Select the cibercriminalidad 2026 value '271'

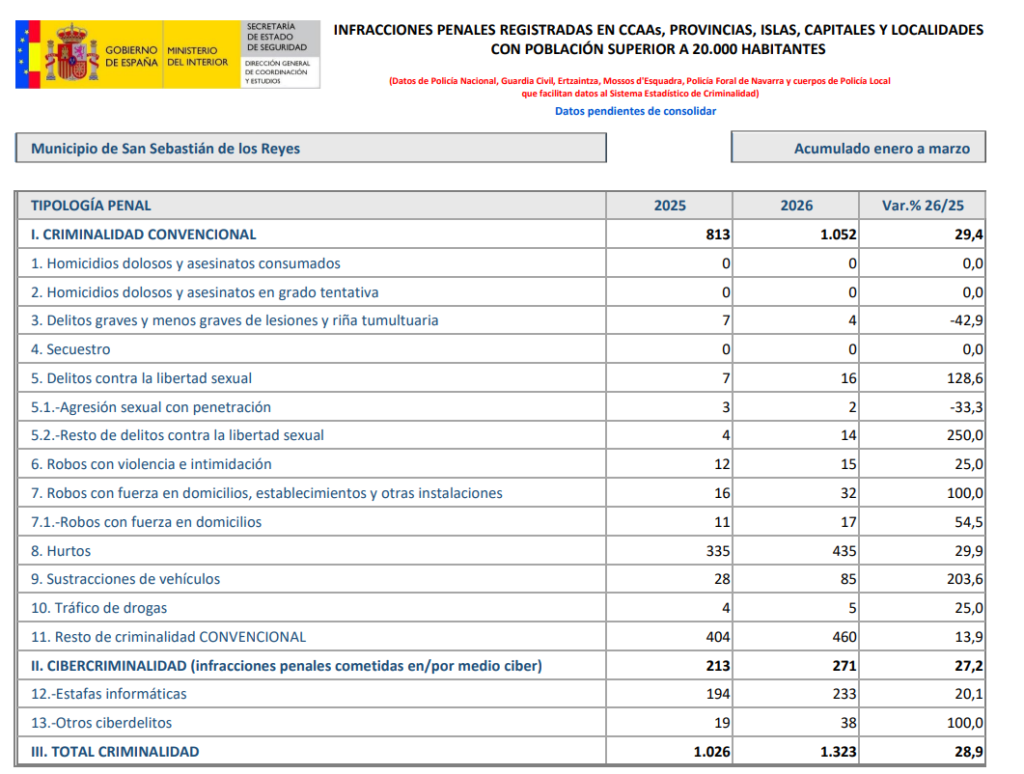tap(844, 666)
